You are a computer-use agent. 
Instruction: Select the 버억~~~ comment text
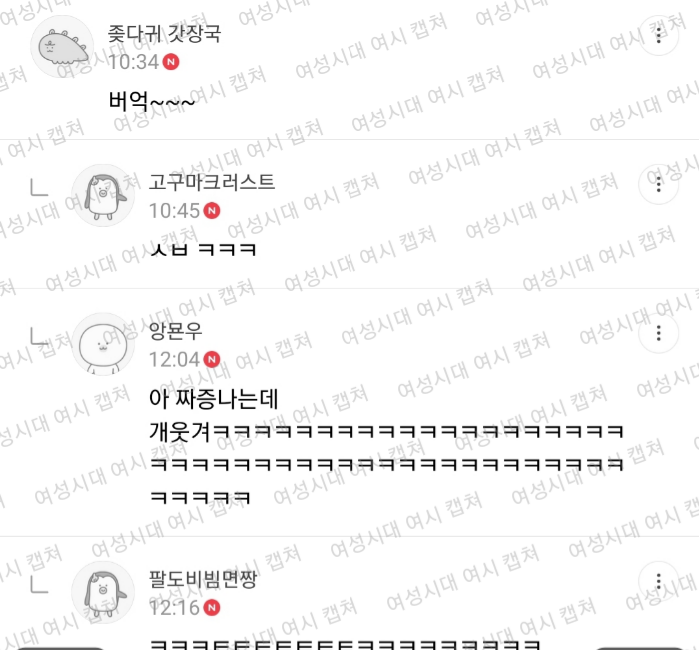[x=152, y=101]
